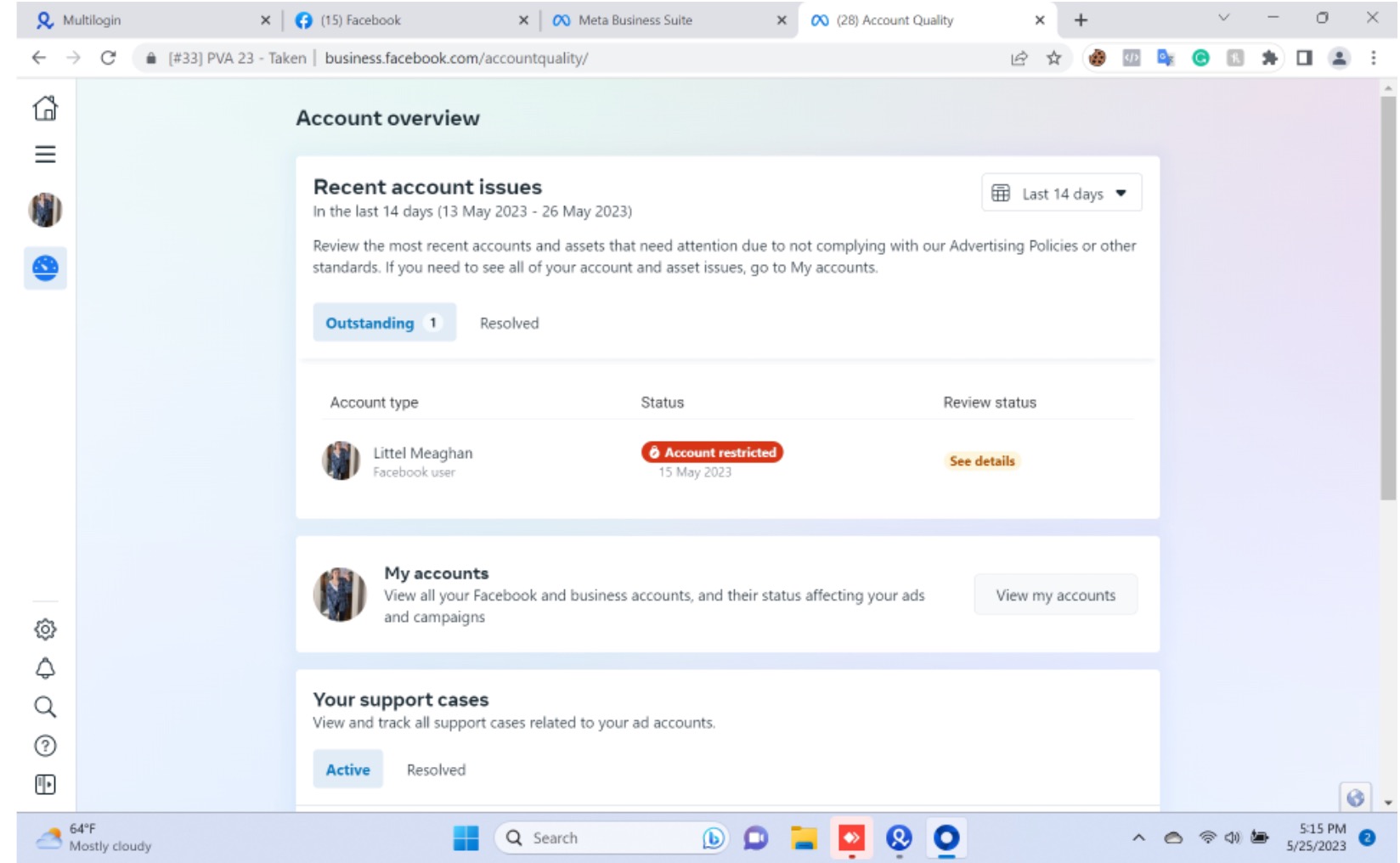Screen dimensions: 1400x863
Task: Open the Bing icon in taskbar search
Action: [x=714, y=838]
